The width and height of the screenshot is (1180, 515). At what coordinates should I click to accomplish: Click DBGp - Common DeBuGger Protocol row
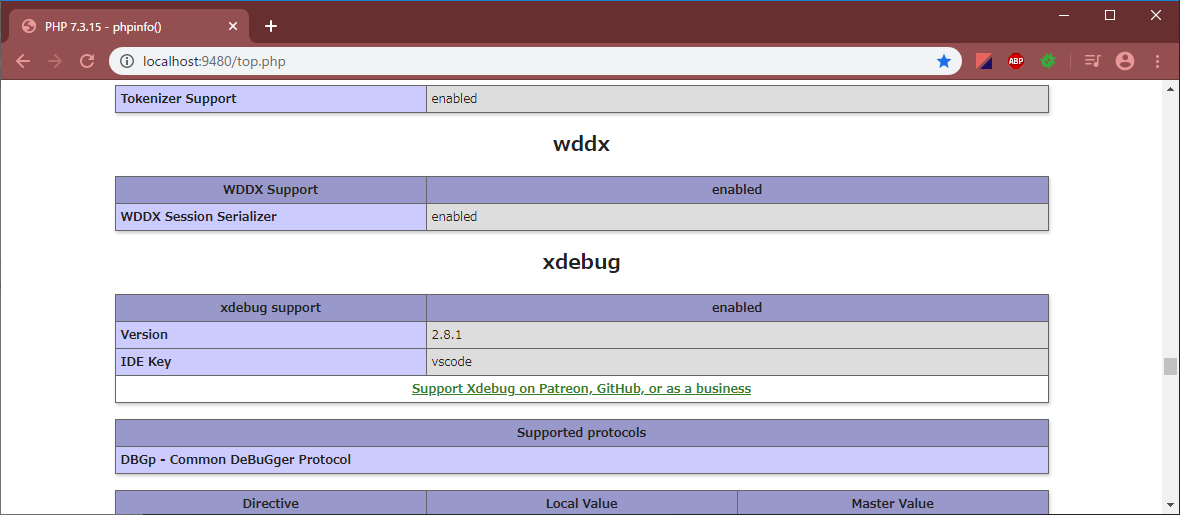point(582,459)
